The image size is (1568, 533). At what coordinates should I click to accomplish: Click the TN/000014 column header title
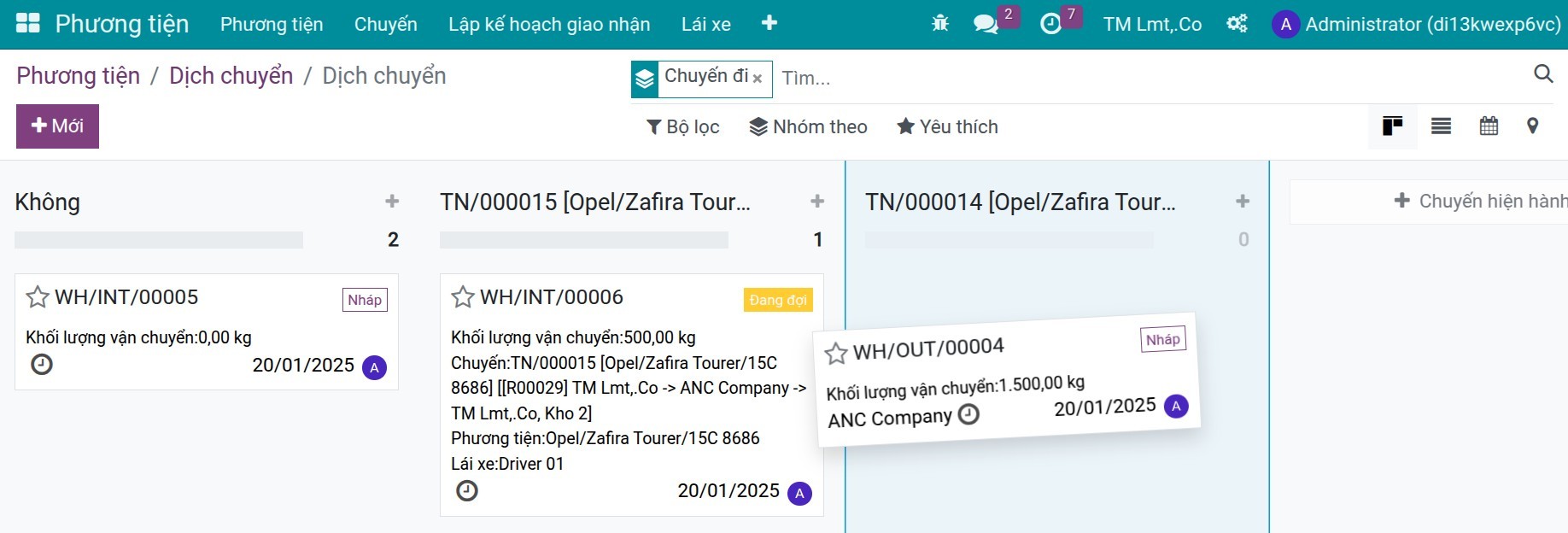(1021, 202)
